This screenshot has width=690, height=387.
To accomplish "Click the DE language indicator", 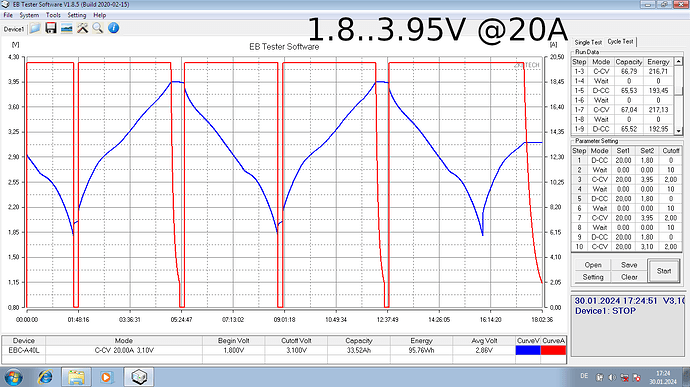I will [584, 376].
